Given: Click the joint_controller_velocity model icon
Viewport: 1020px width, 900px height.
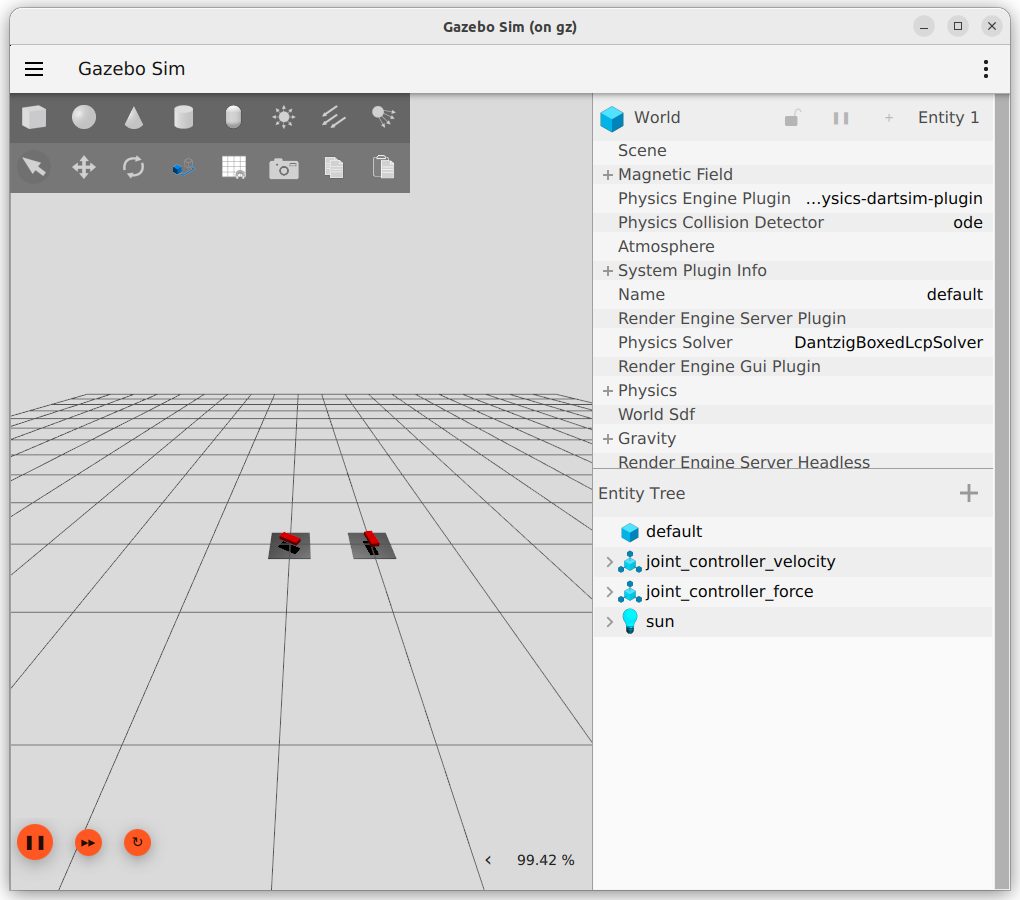Looking at the screenshot, I should click(x=630, y=562).
